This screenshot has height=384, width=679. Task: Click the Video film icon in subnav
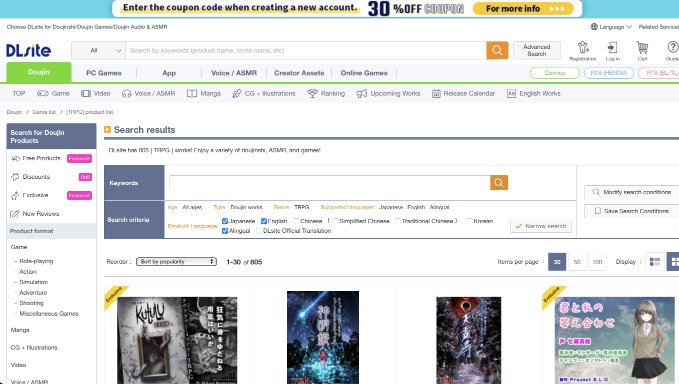[86, 94]
